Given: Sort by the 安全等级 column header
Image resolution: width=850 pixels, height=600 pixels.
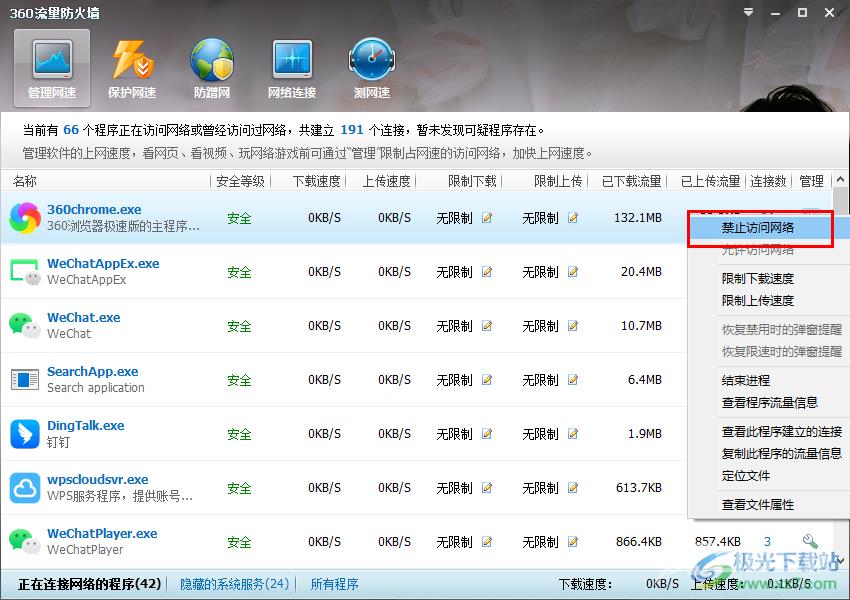Looking at the screenshot, I should coord(240,181).
